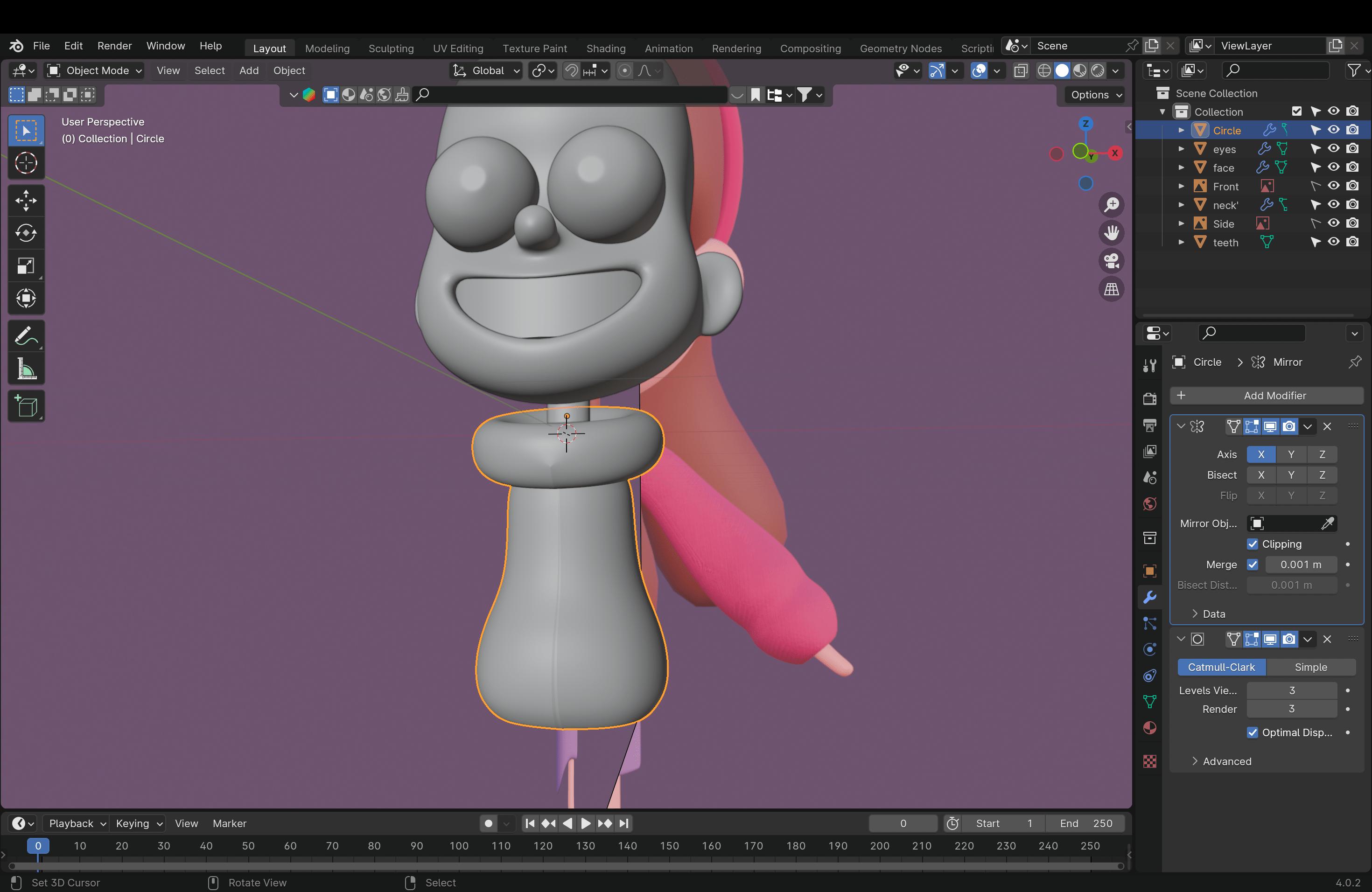Toggle visibility of eyes object
The image size is (1372, 892).
coord(1335,149)
